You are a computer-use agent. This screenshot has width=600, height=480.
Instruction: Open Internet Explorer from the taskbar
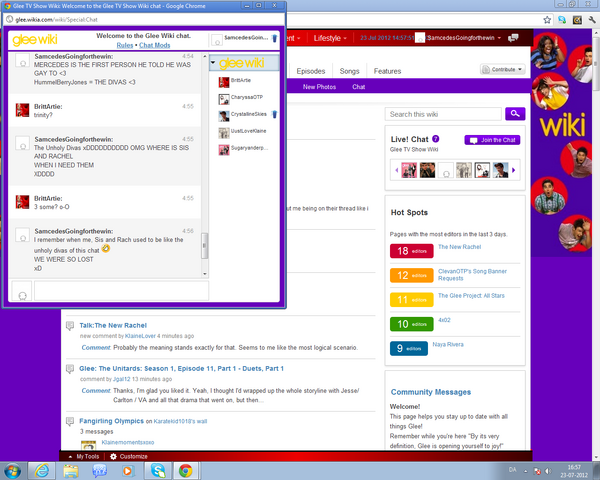(41, 470)
